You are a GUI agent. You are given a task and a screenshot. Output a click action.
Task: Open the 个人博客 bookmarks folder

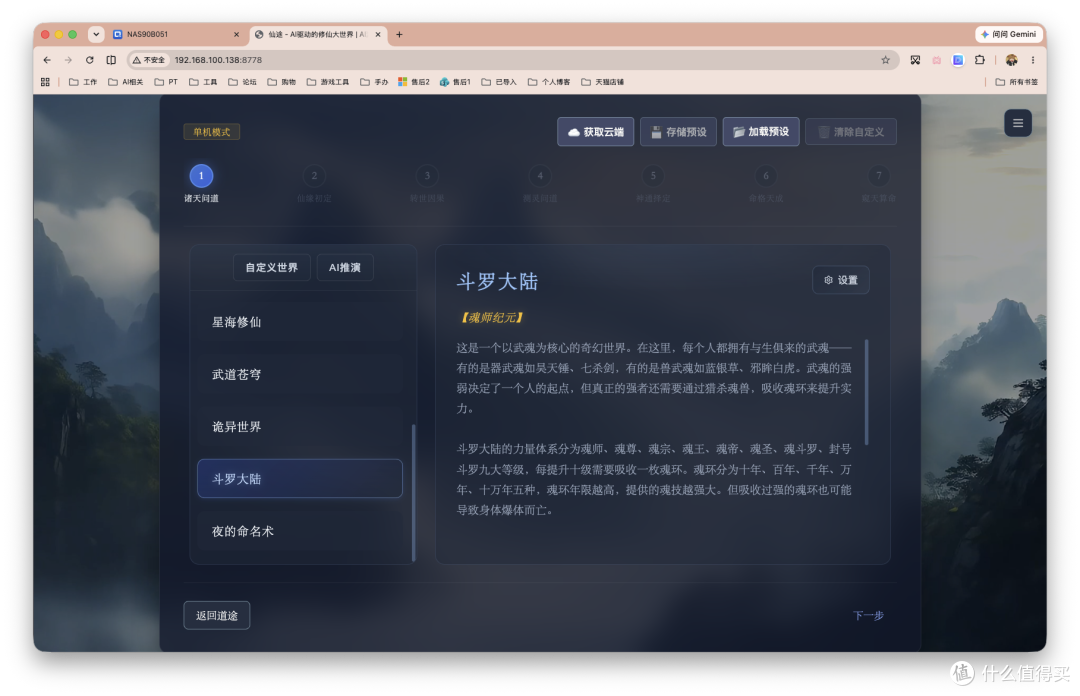pos(549,82)
